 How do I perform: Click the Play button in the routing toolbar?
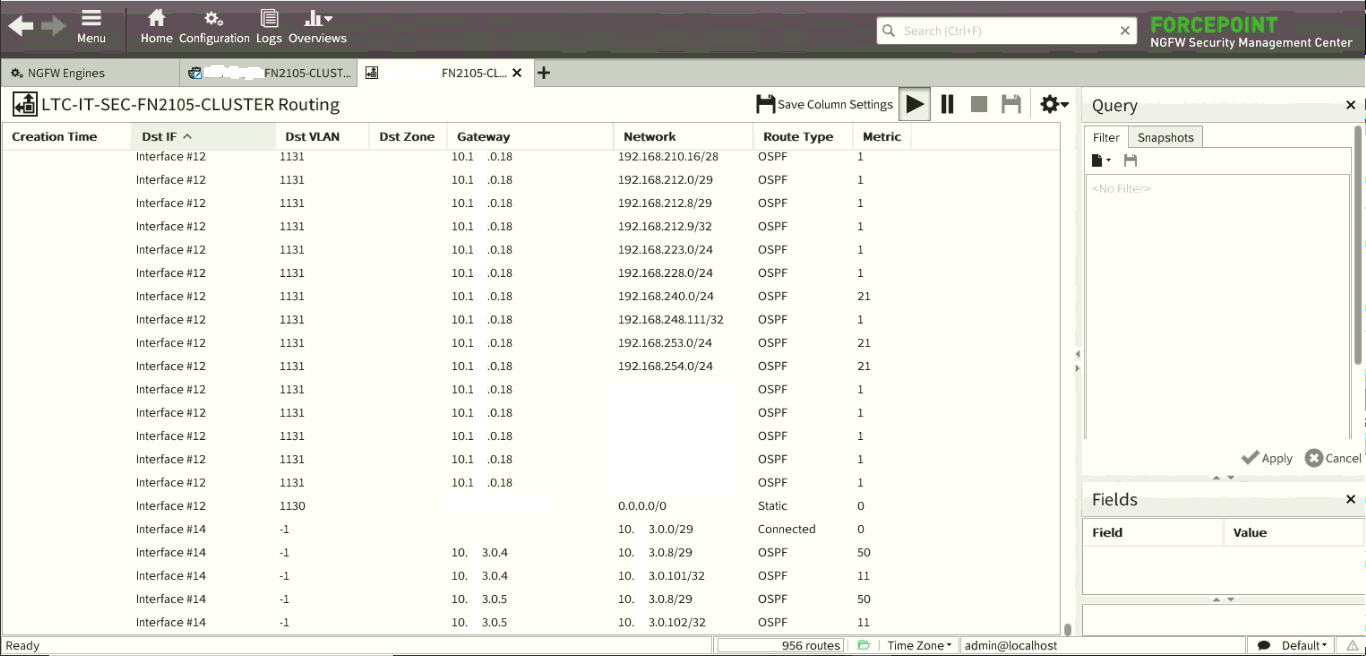coord(914,105)
